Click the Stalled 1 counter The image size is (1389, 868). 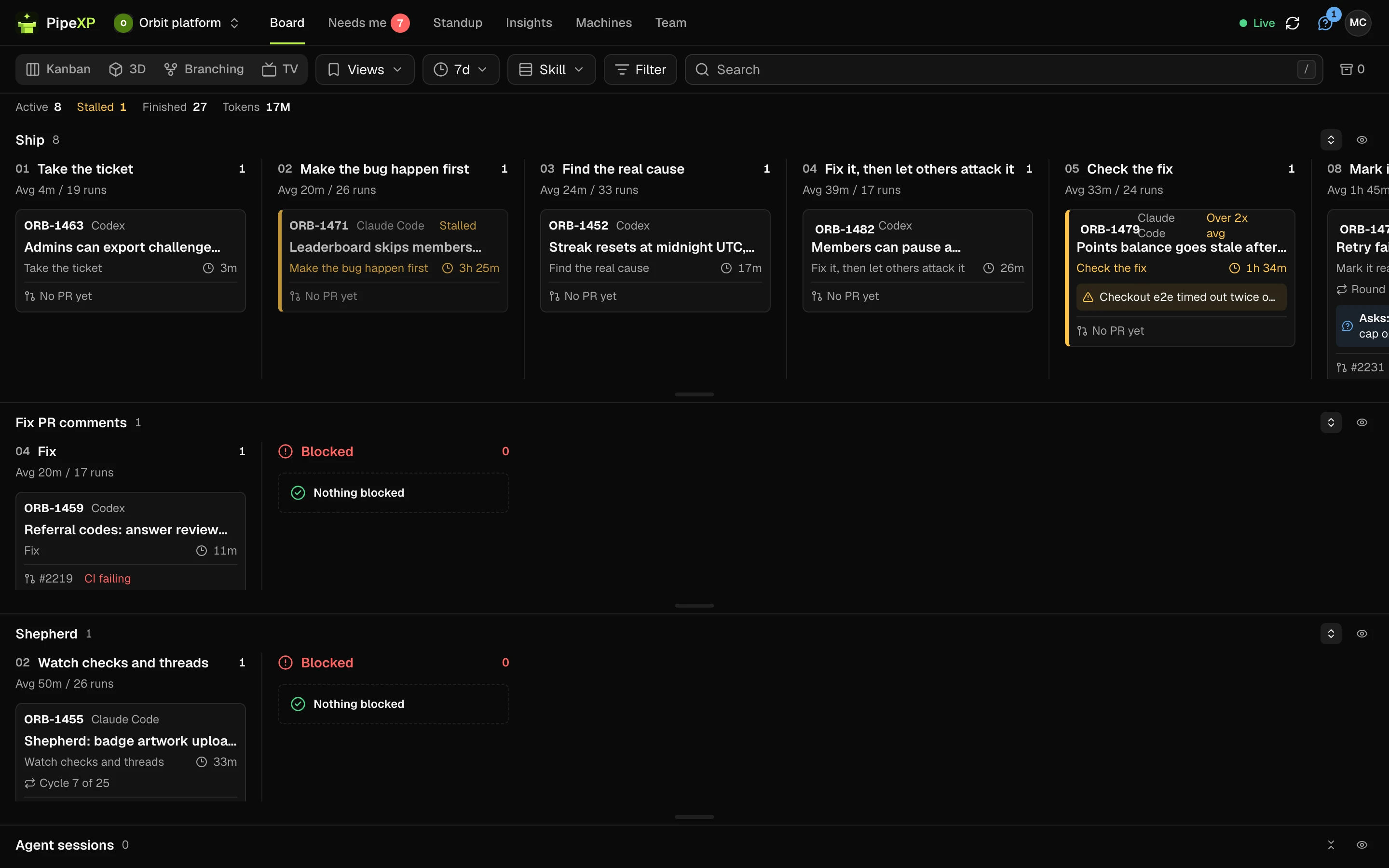pyautogui.click(x=102, y=108)
